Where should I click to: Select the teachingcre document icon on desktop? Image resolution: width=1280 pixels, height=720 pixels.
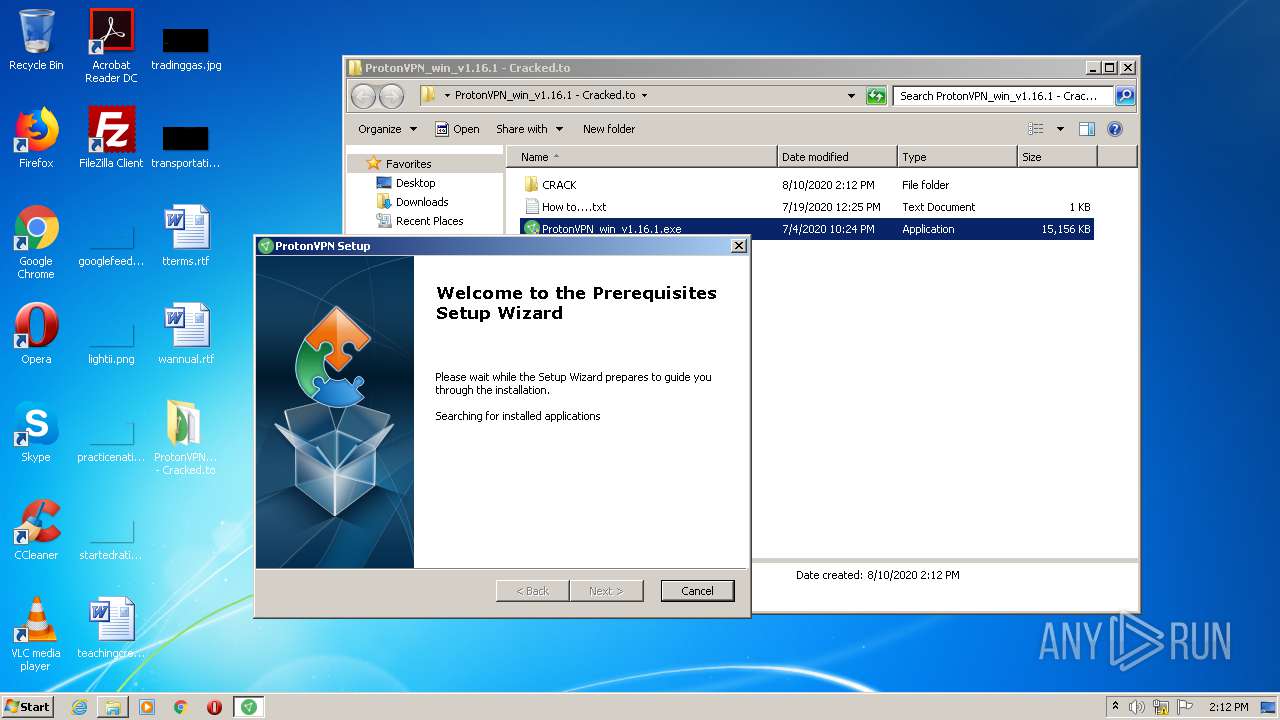point(111,628)
